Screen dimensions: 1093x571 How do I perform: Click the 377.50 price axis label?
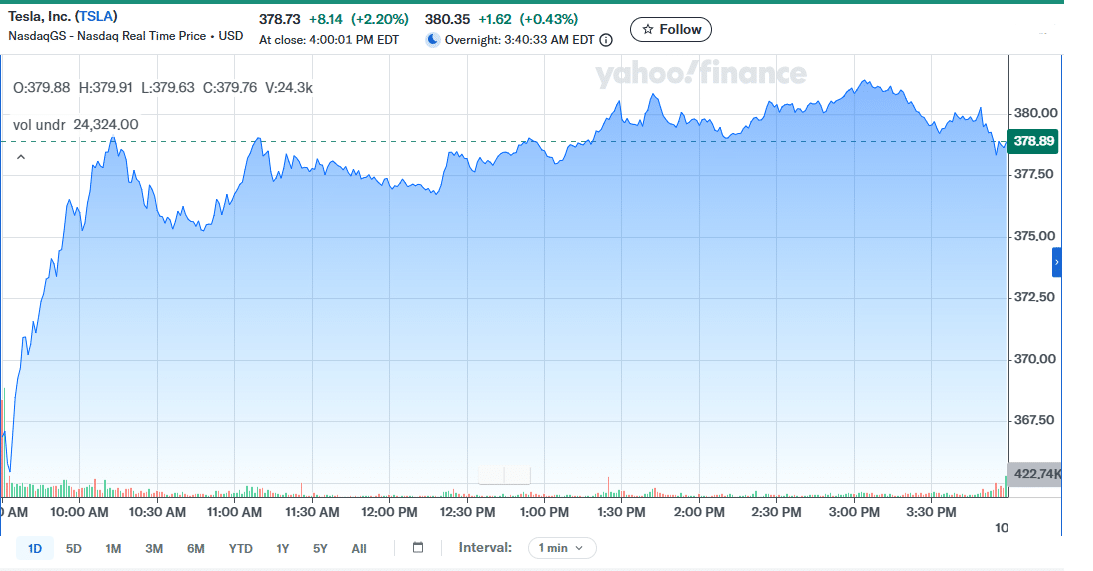pyautogui.click(x=1033, y=174)
